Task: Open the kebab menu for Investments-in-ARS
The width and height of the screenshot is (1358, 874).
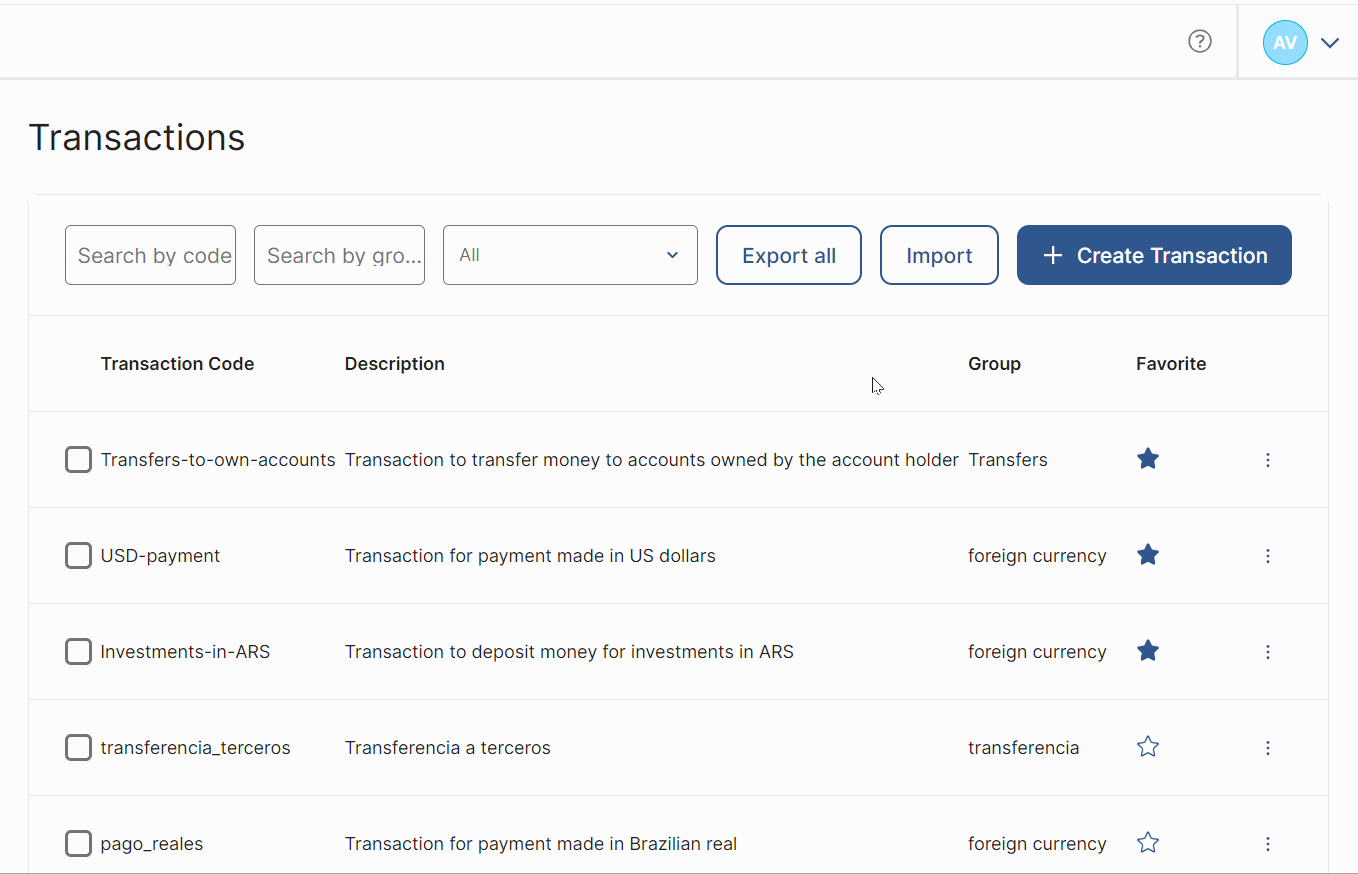Action: tap(1268, 651)
